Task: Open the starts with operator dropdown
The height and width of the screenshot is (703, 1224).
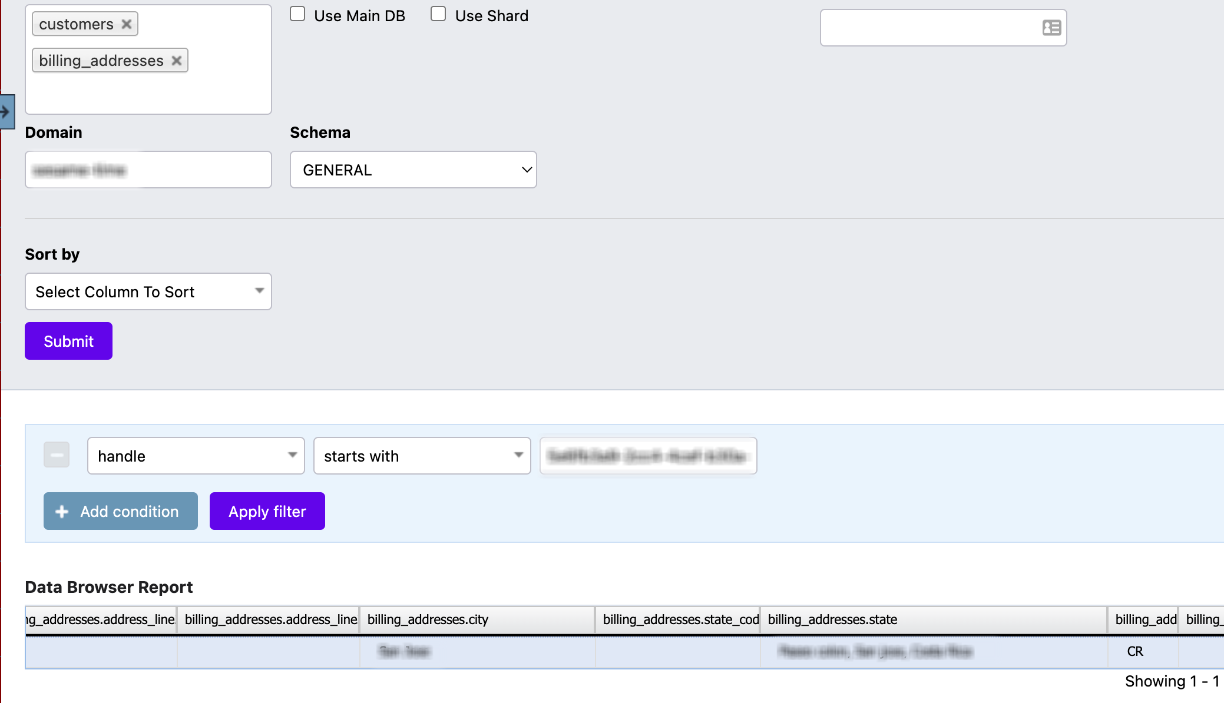Action: 422,456
